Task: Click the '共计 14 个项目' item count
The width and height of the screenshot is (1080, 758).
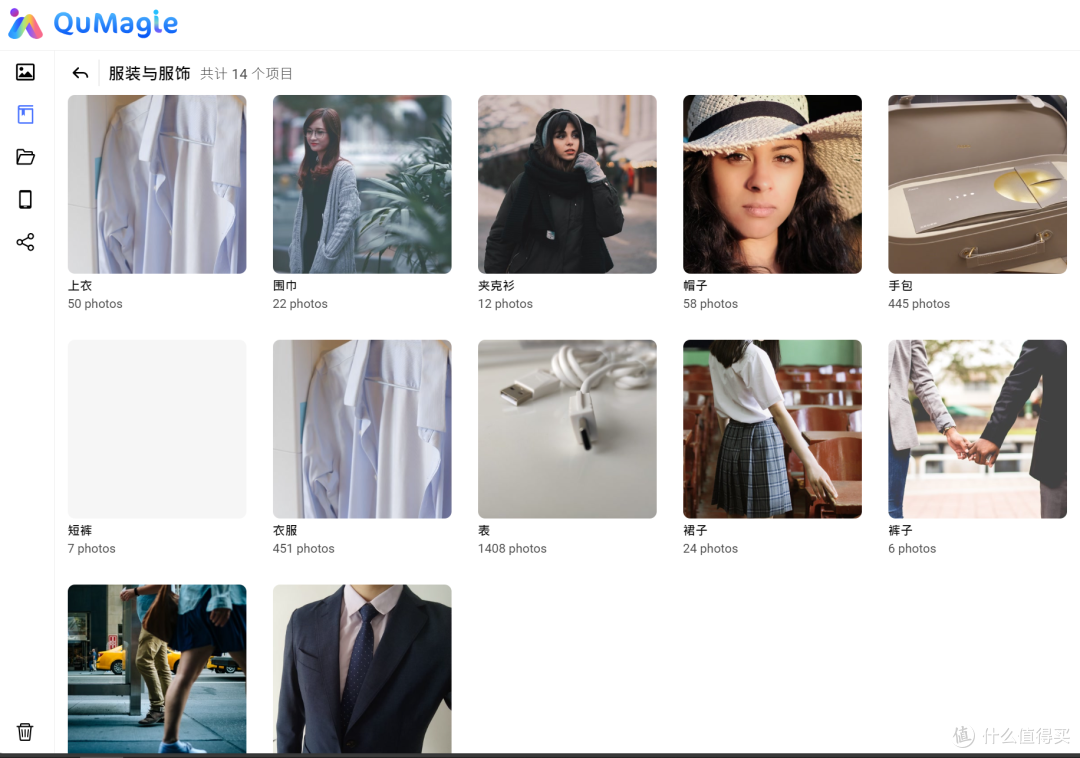Action: click(x=247, y=74)
